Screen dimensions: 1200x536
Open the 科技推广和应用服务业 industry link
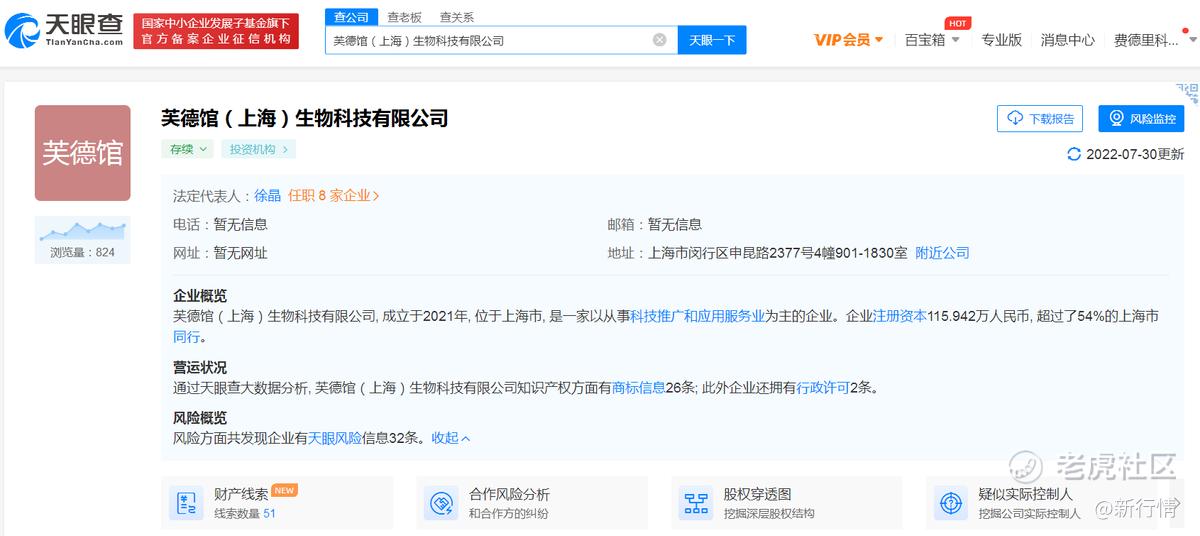[698, 316]
